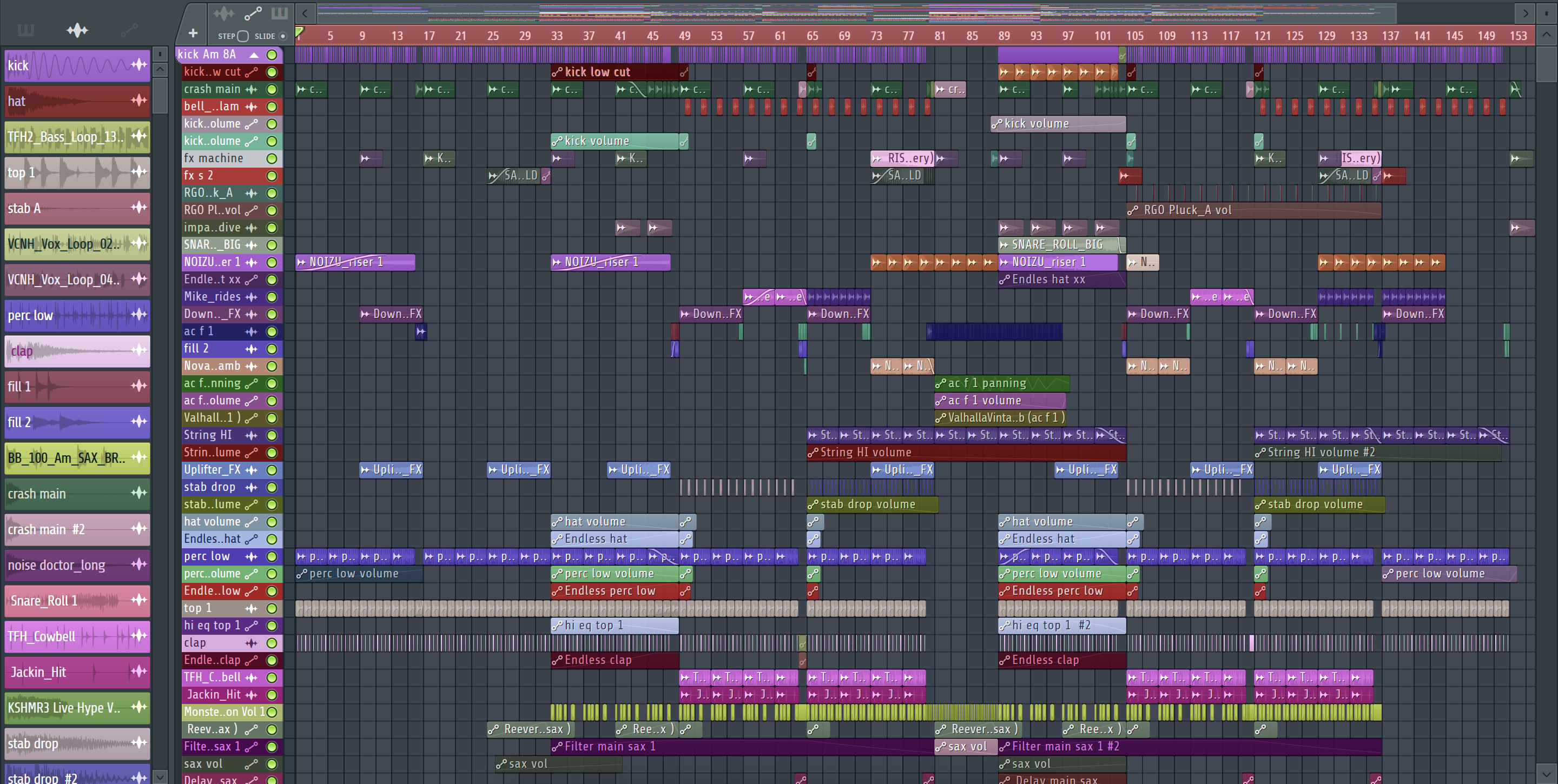Select the SNARE_ROLL_BIG audio clip
1558x784 pixels.
click(1061, 245)
